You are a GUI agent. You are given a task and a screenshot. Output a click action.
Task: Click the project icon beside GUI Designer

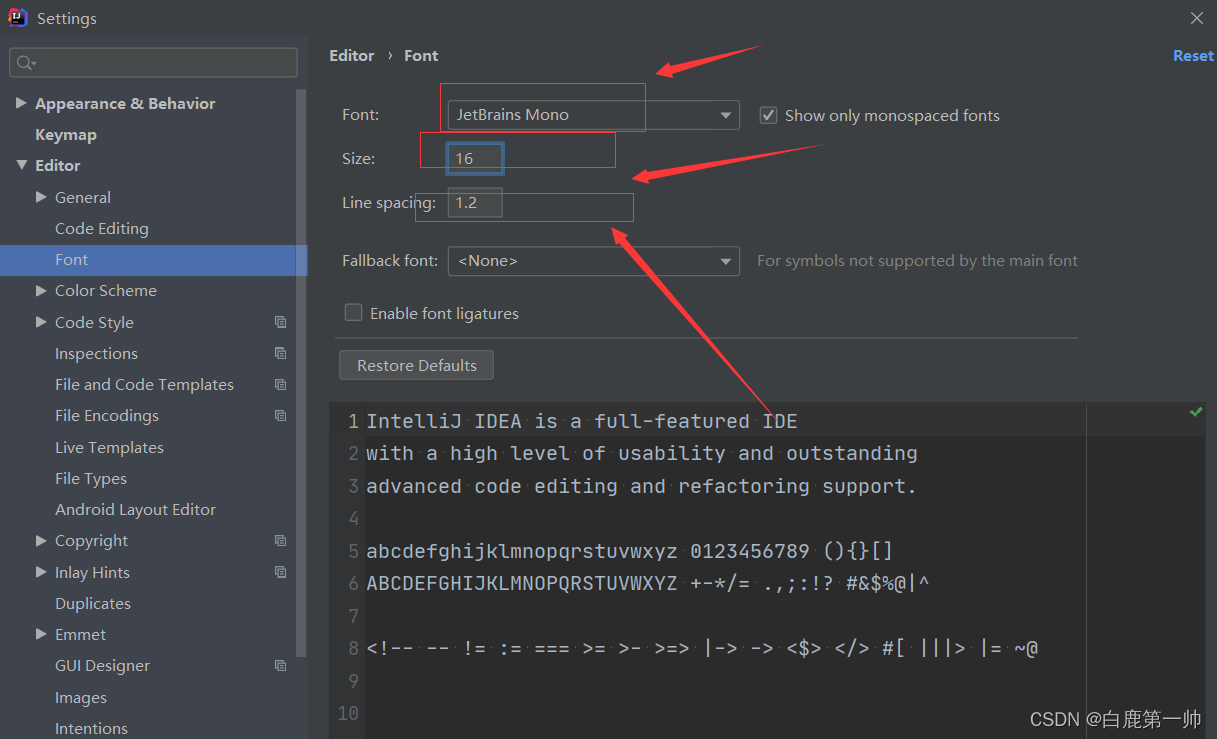click(x=280, y=665)
